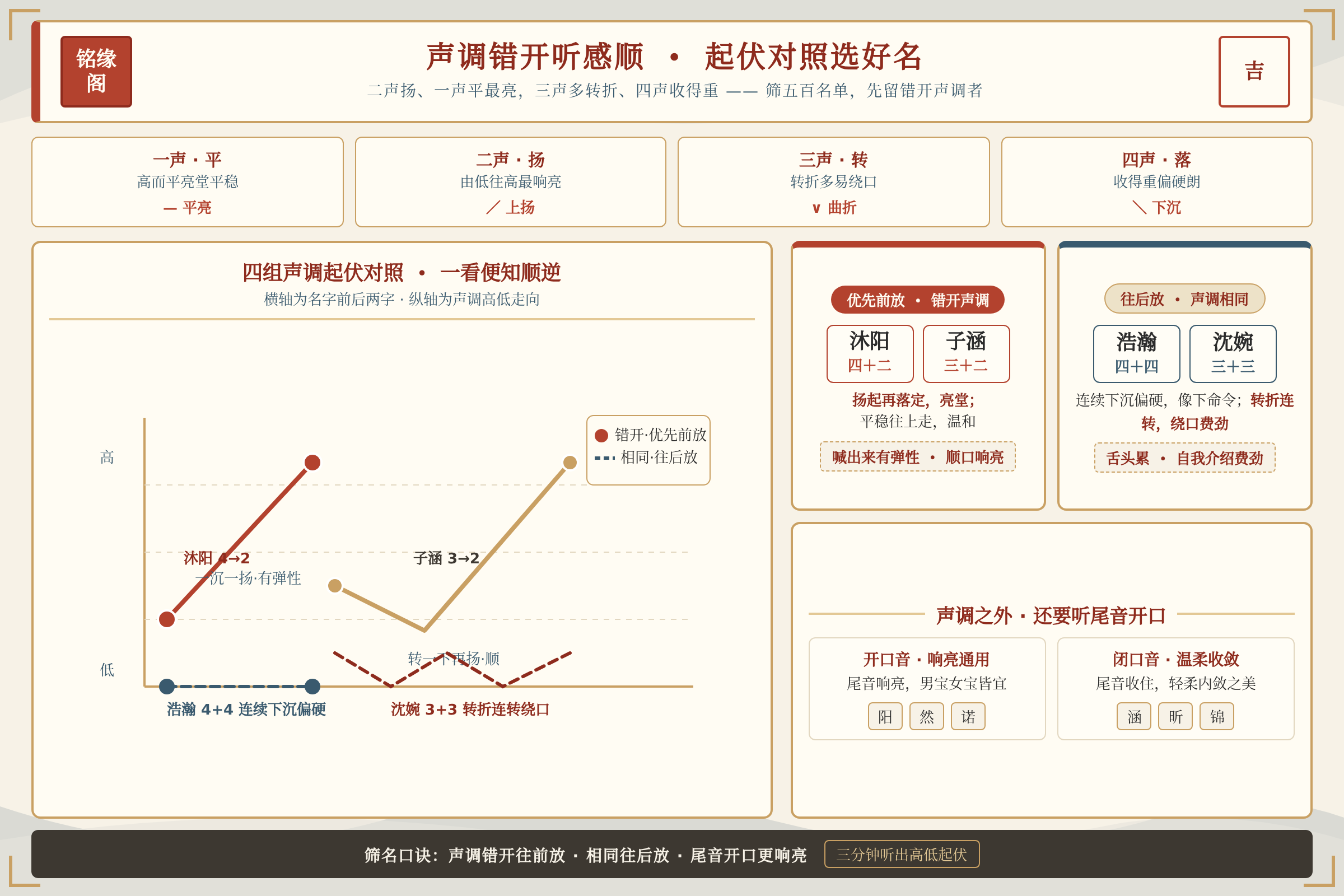Select the 四声·落 tone card
Screen dimensions: 1344x896
(x=1156, y=181)
